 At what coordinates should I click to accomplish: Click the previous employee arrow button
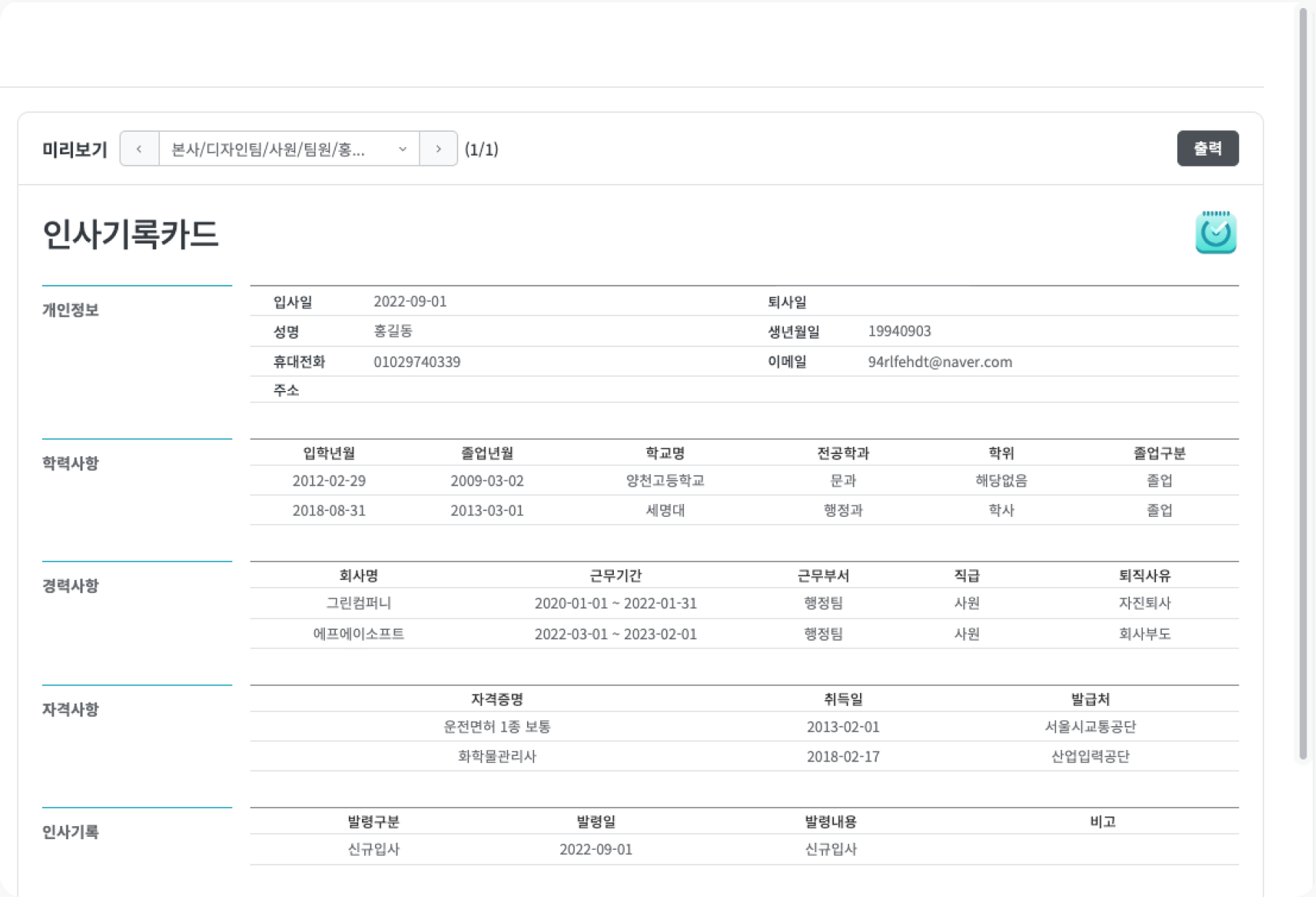click(139, 149)
